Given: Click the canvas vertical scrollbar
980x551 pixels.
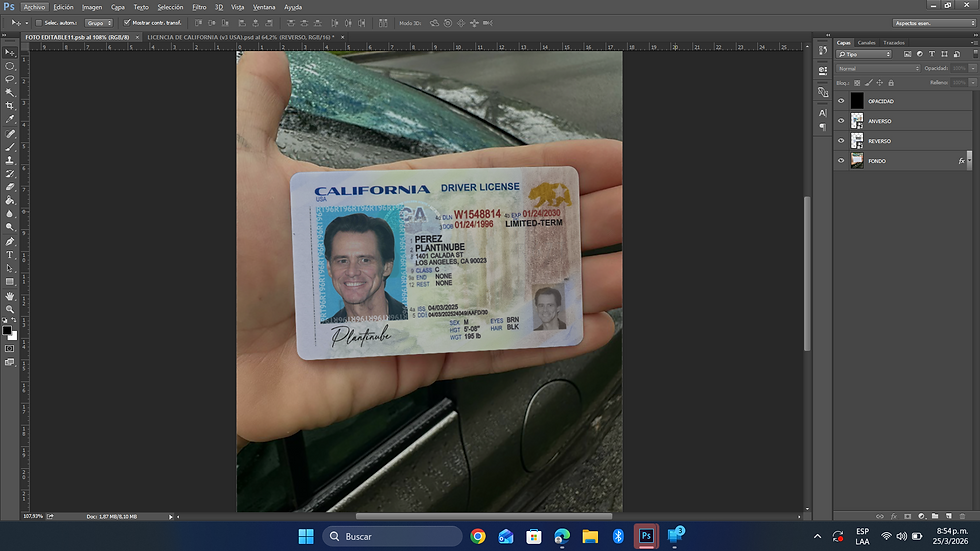Looking at the screenshot, I should click(x=807, y=274).
